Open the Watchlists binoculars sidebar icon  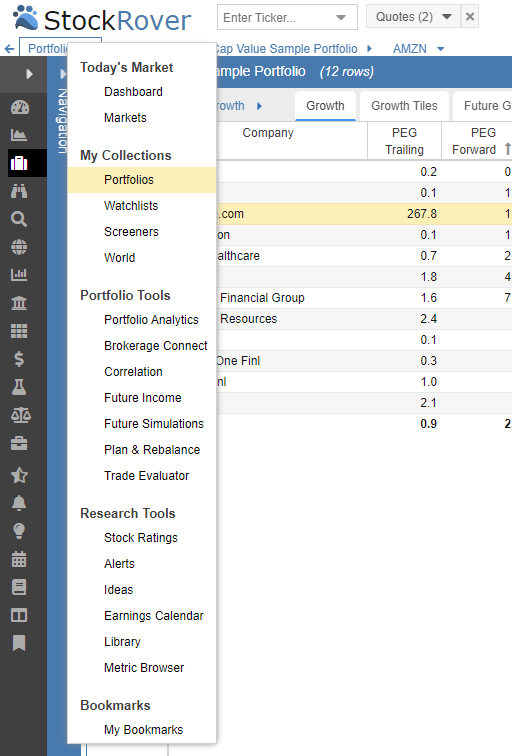(19, 191)
